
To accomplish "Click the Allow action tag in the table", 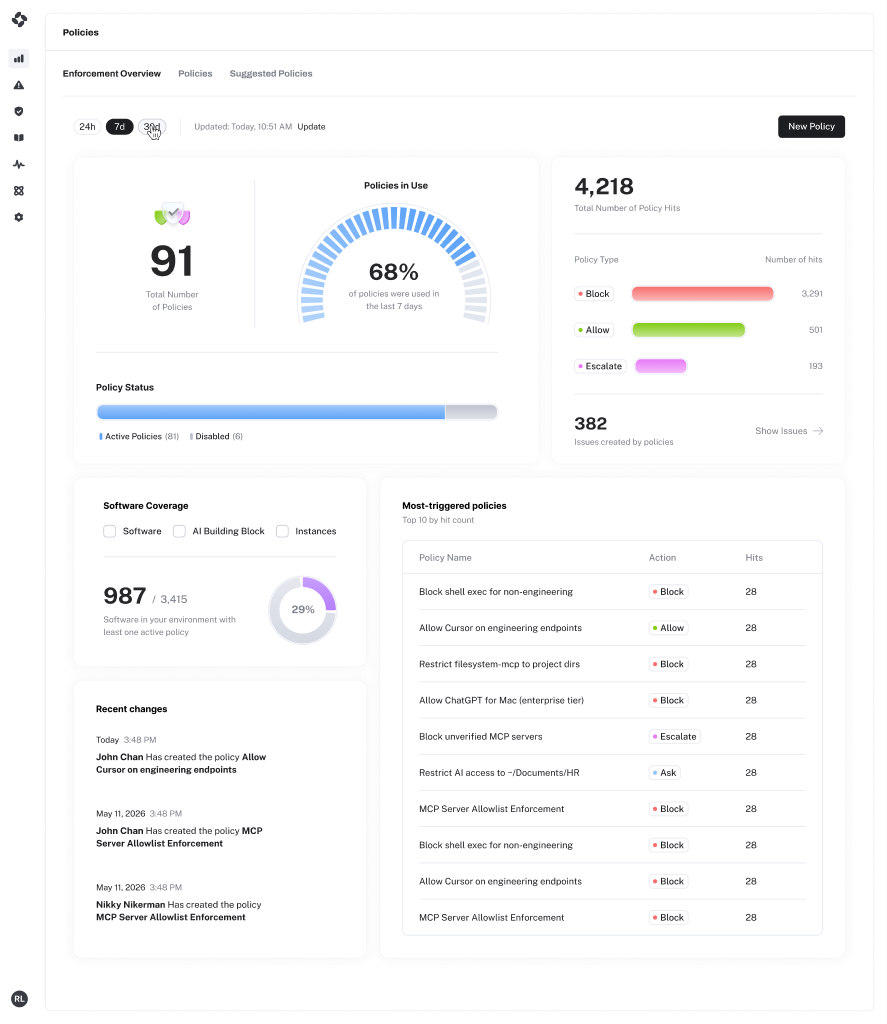I will coord(668,628).
